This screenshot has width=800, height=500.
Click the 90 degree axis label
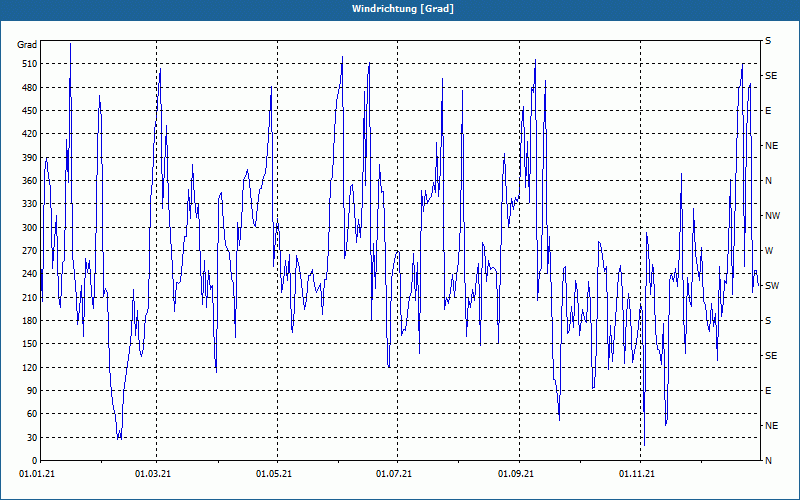[x=32, y=391]
